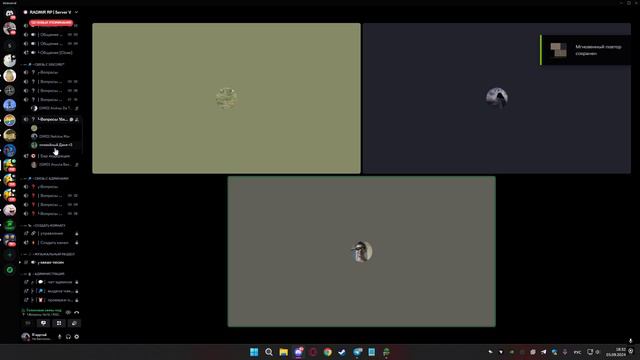Open the Explore Discoverable Servers compass icon
This screenshot has width=640, height=360.
point(10,270)
